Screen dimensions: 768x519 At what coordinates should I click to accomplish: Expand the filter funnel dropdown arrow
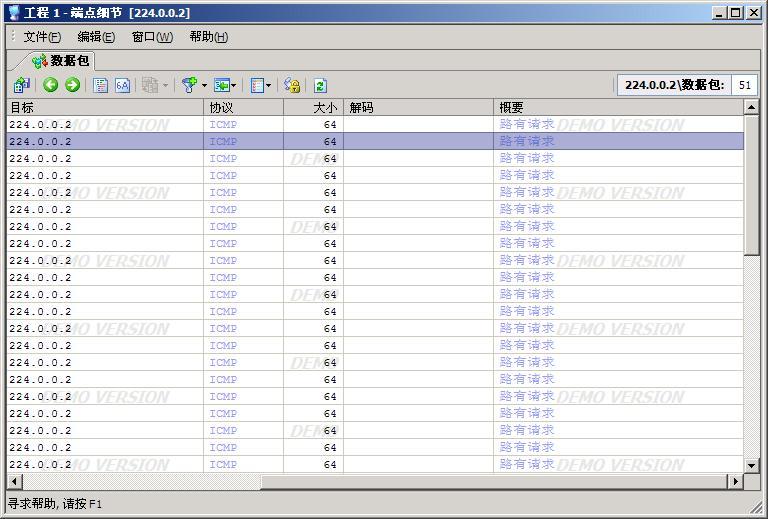coord(204,86)
